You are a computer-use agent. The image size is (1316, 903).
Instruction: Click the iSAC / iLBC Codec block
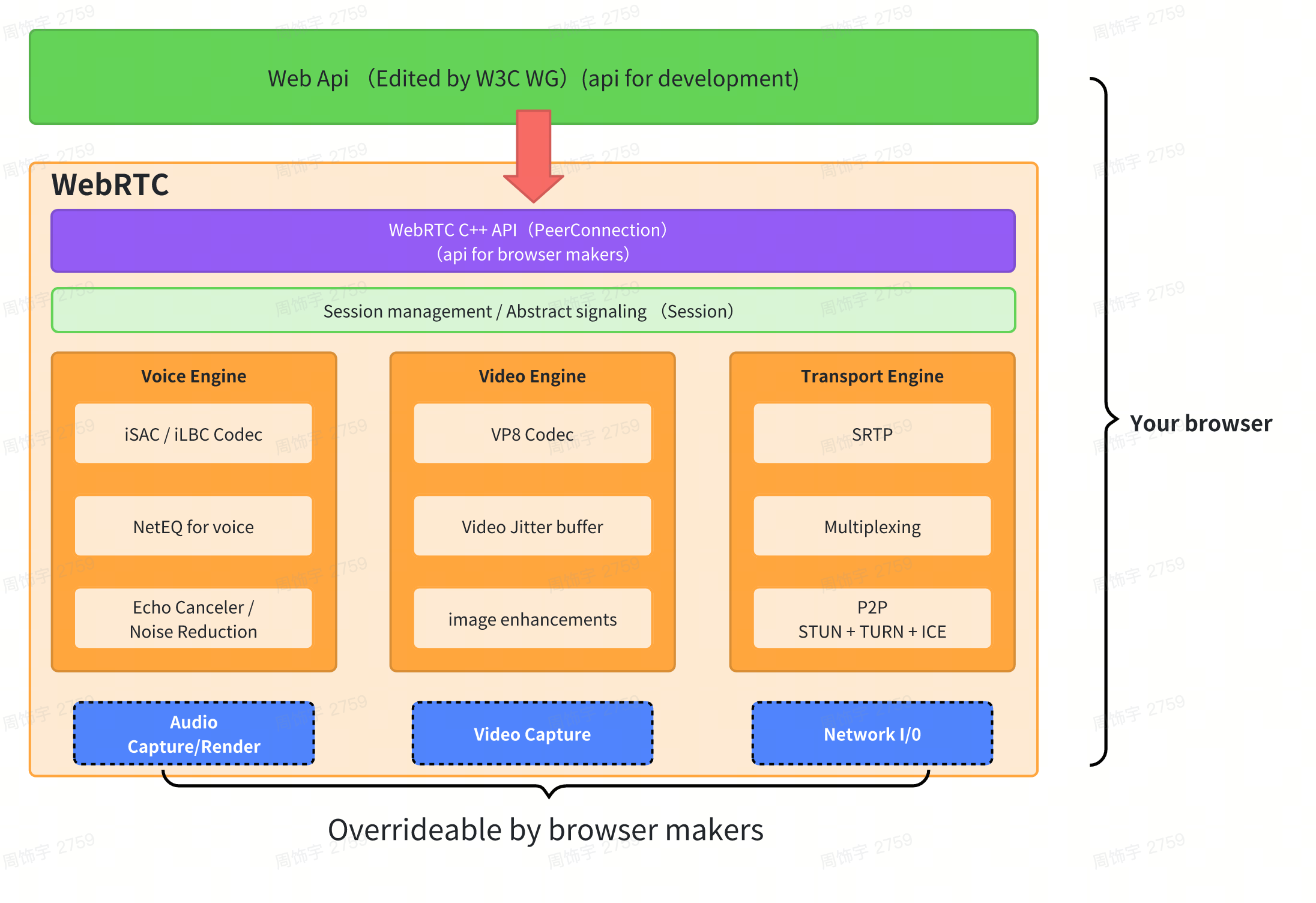click(x=193, y=433)
